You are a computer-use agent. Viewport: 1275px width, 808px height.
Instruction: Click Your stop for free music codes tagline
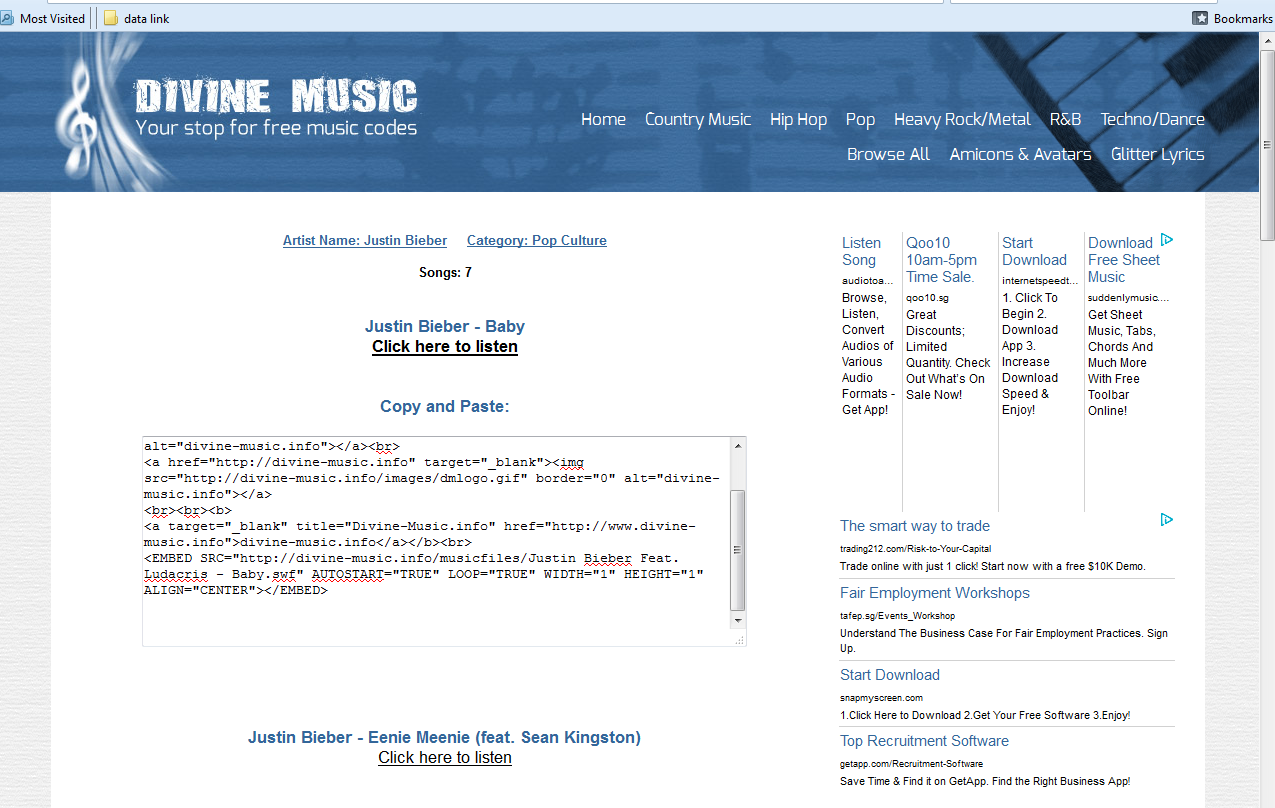[x=276, y=128]
